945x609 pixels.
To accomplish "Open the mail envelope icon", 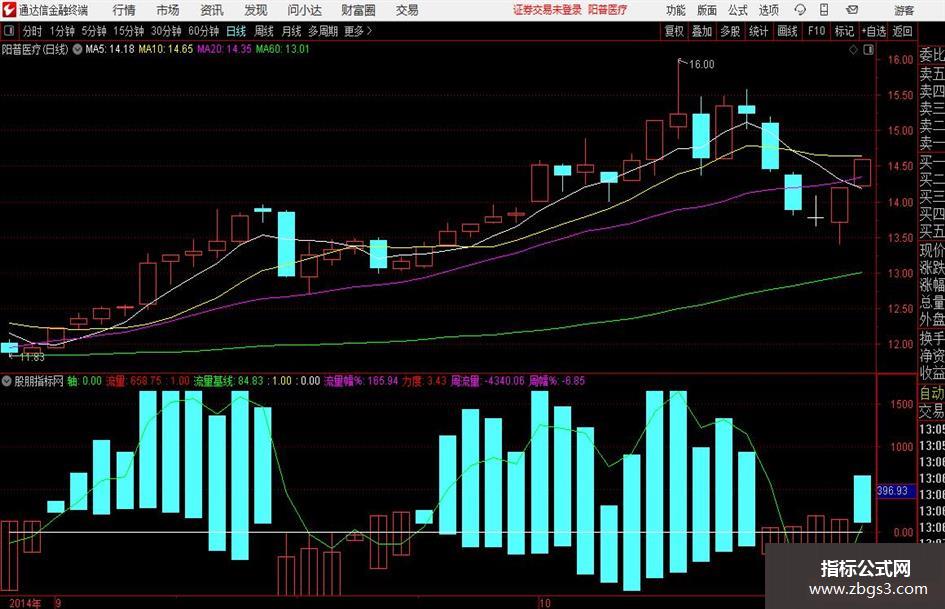I will coord(852,10).
